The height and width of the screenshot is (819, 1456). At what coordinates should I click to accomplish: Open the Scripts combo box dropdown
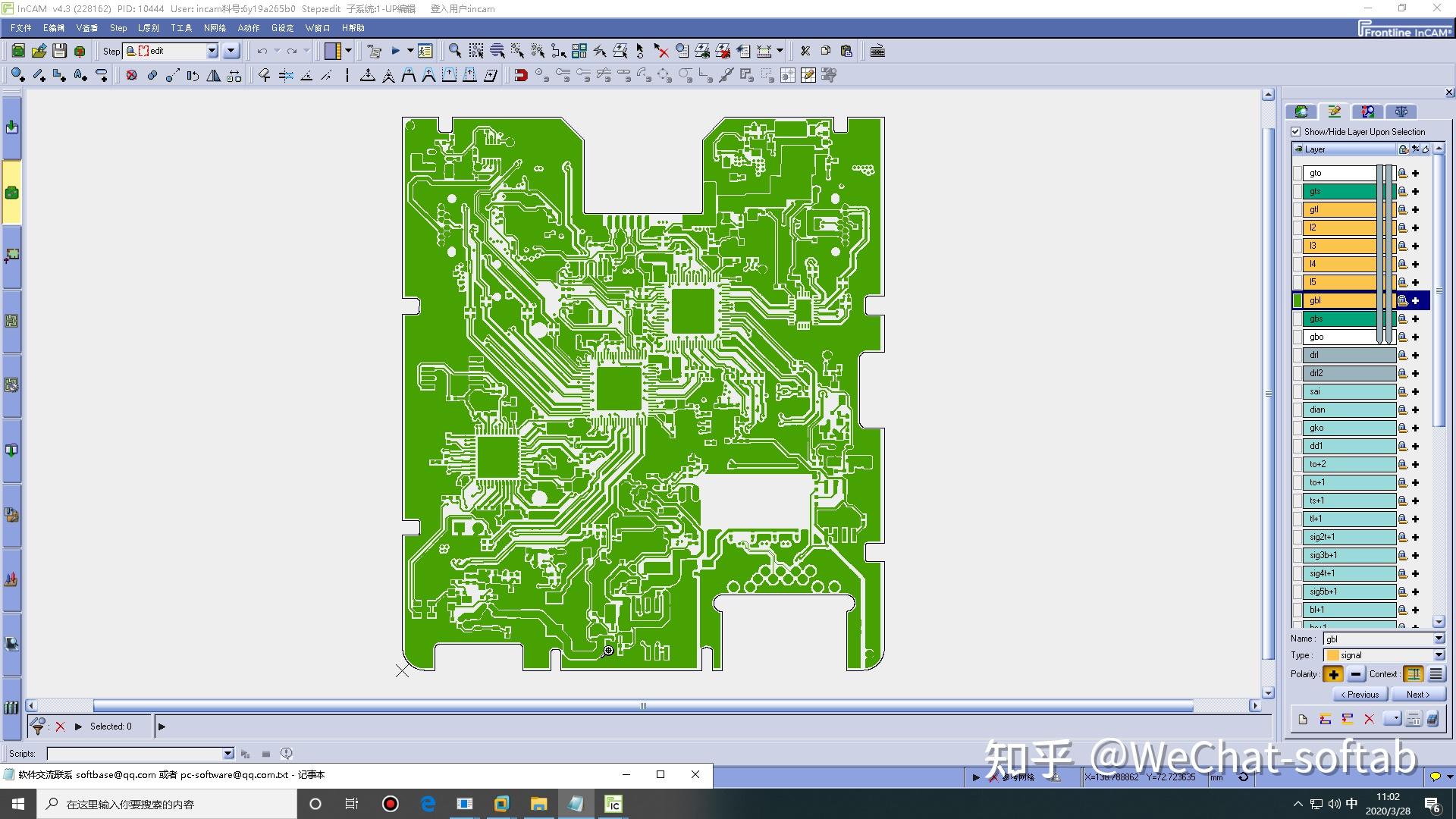[228, 754]
